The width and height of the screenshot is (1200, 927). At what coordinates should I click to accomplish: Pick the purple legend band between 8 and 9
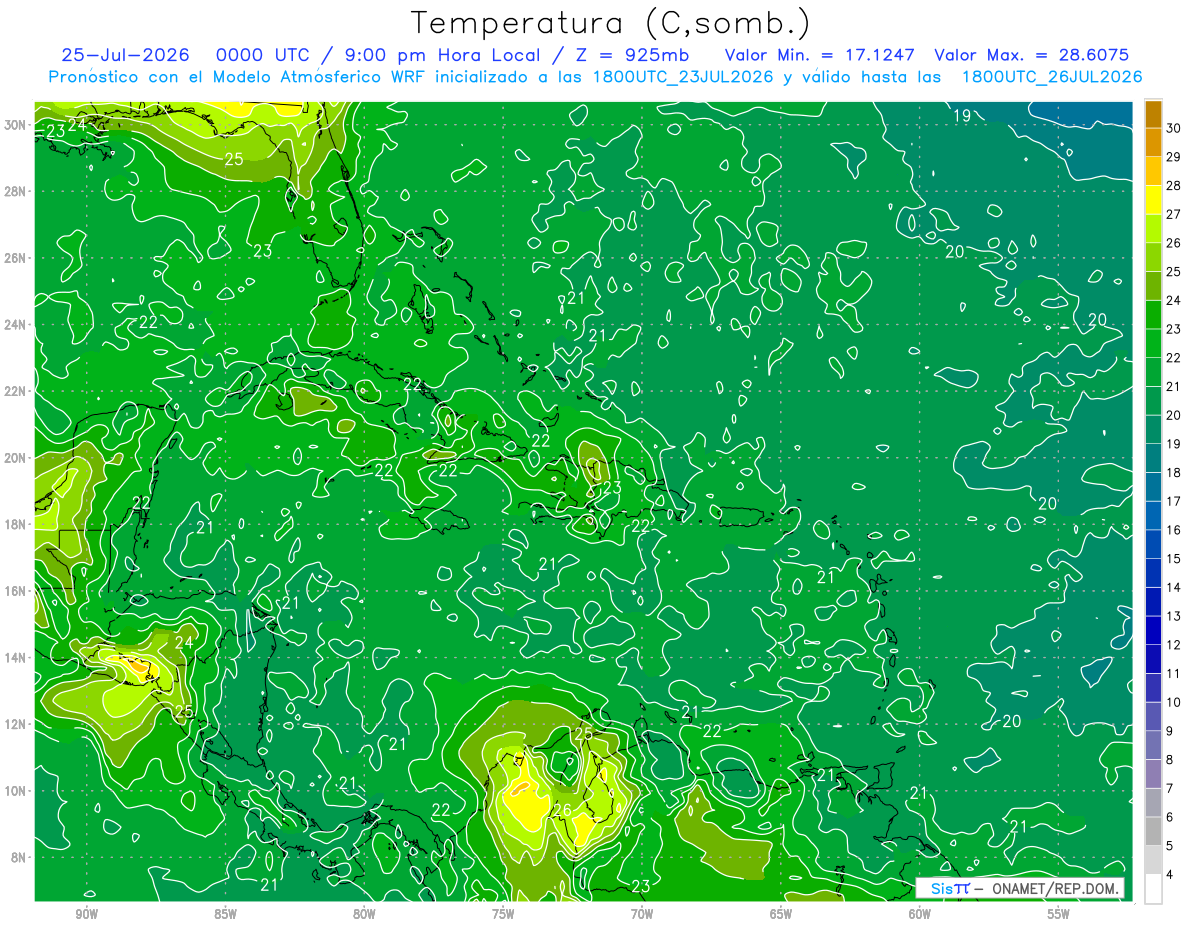tap(1153, 745)
